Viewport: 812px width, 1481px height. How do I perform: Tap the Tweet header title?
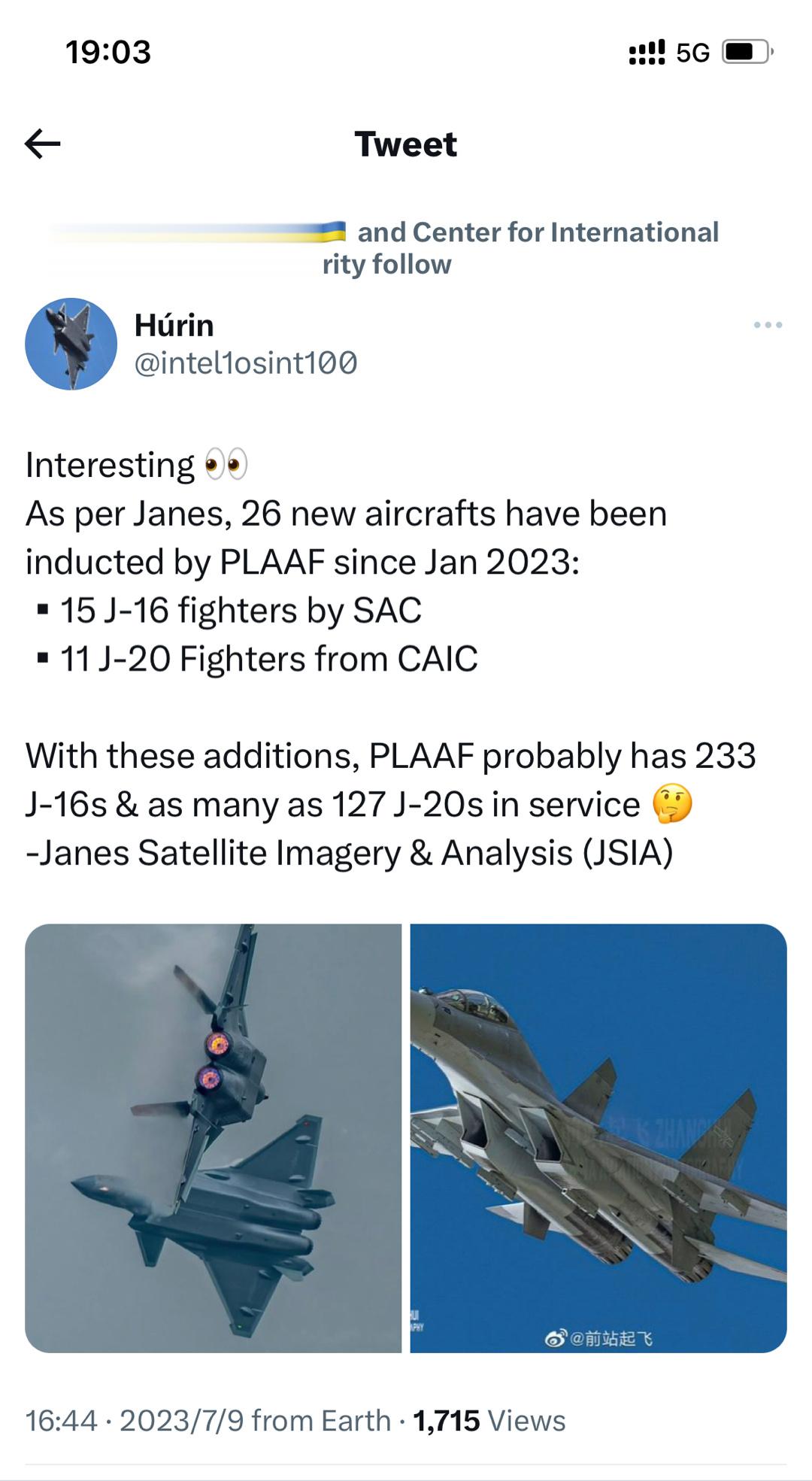click(x=405, y=144)
